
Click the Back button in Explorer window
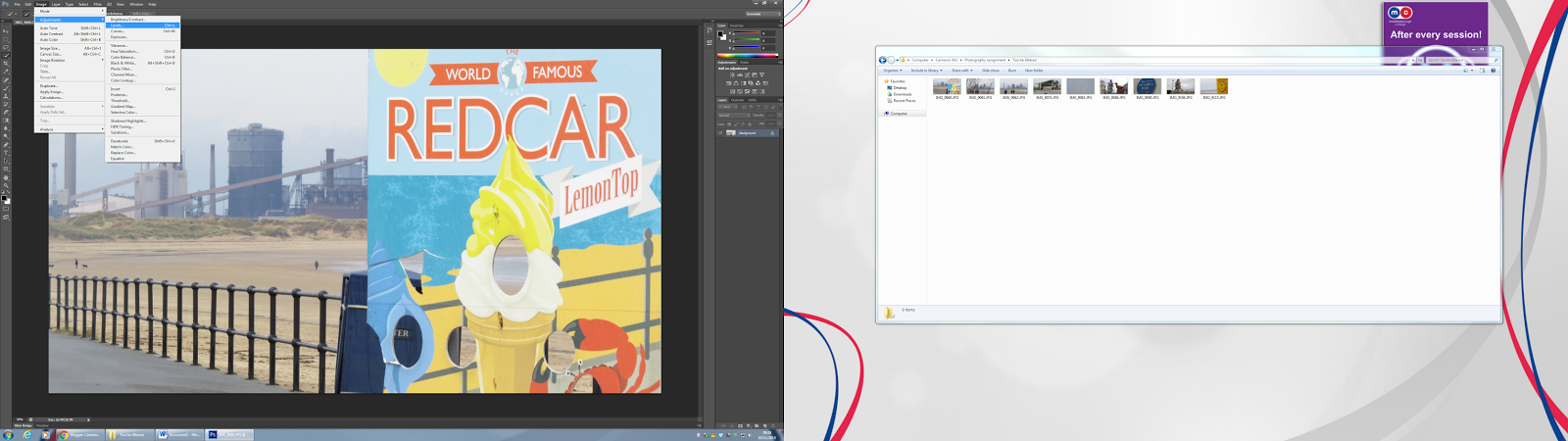(883, 60)
